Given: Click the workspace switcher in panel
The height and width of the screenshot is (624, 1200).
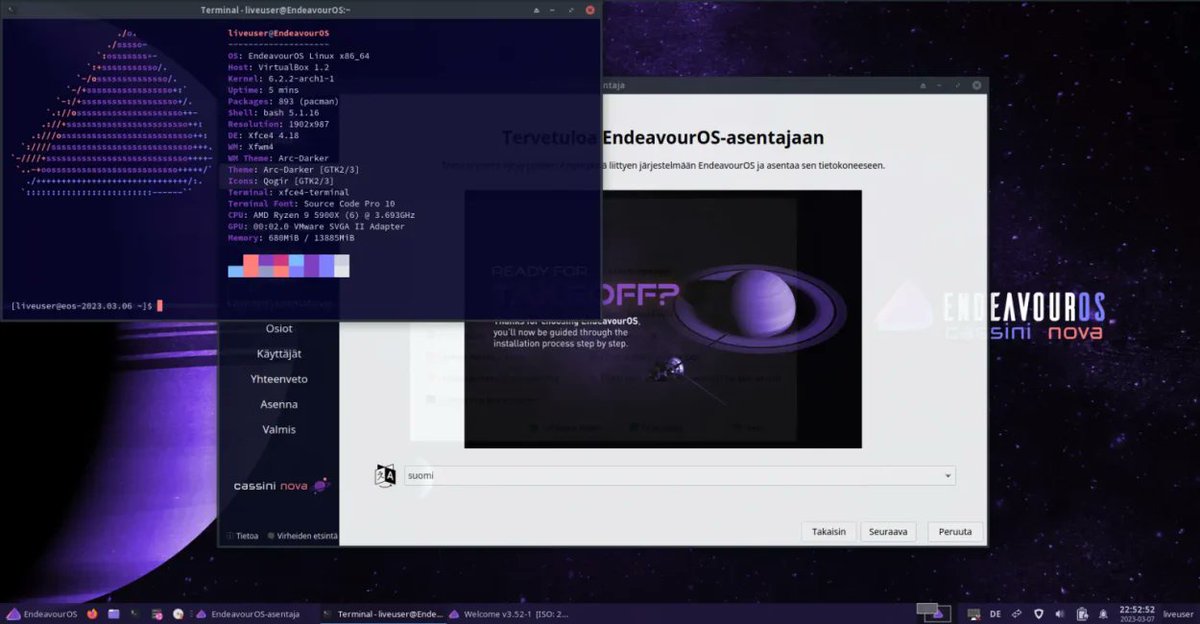Looking at the screenshot, I should [x=934, y=611].
